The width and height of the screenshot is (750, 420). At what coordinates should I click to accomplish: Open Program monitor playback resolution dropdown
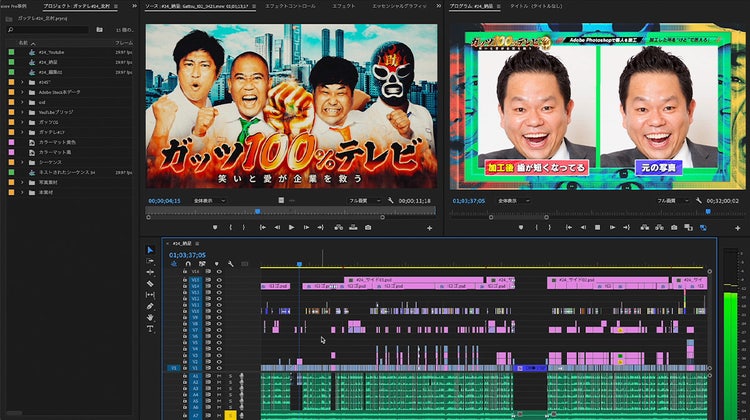(x=673, y=201)
